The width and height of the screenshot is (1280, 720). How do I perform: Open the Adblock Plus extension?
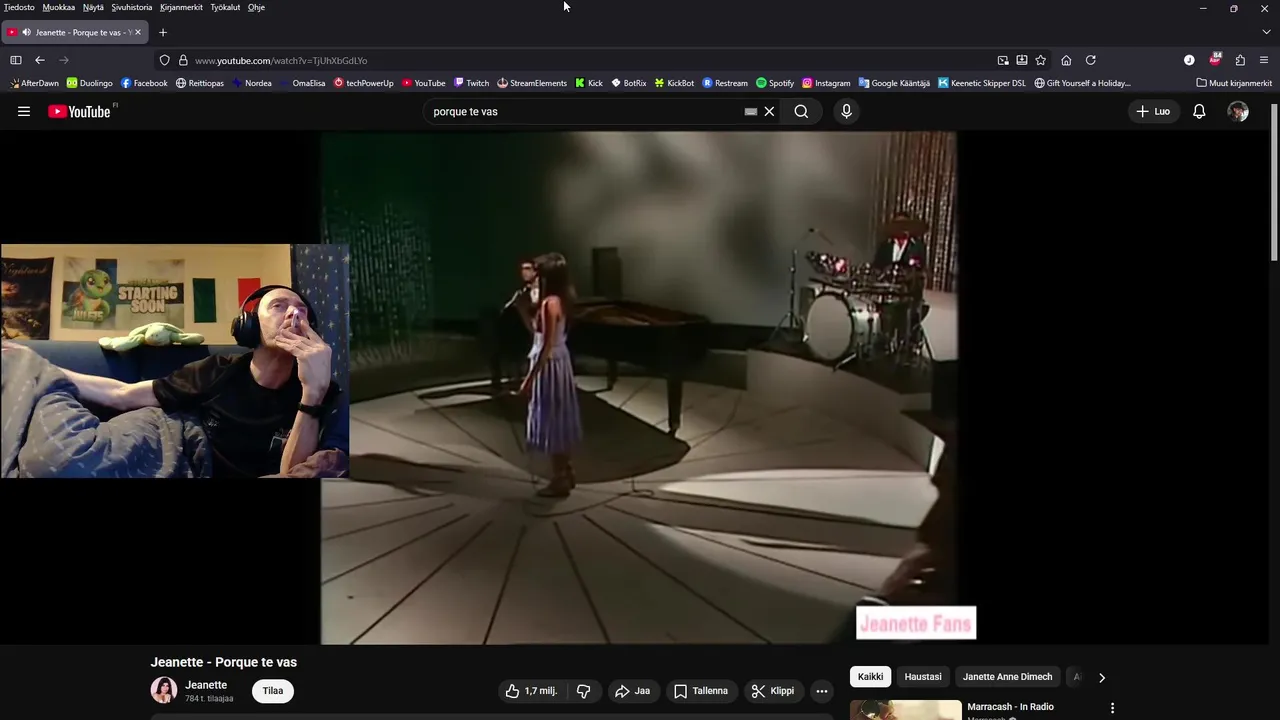pyautogui.click(x=1215, y=60)
